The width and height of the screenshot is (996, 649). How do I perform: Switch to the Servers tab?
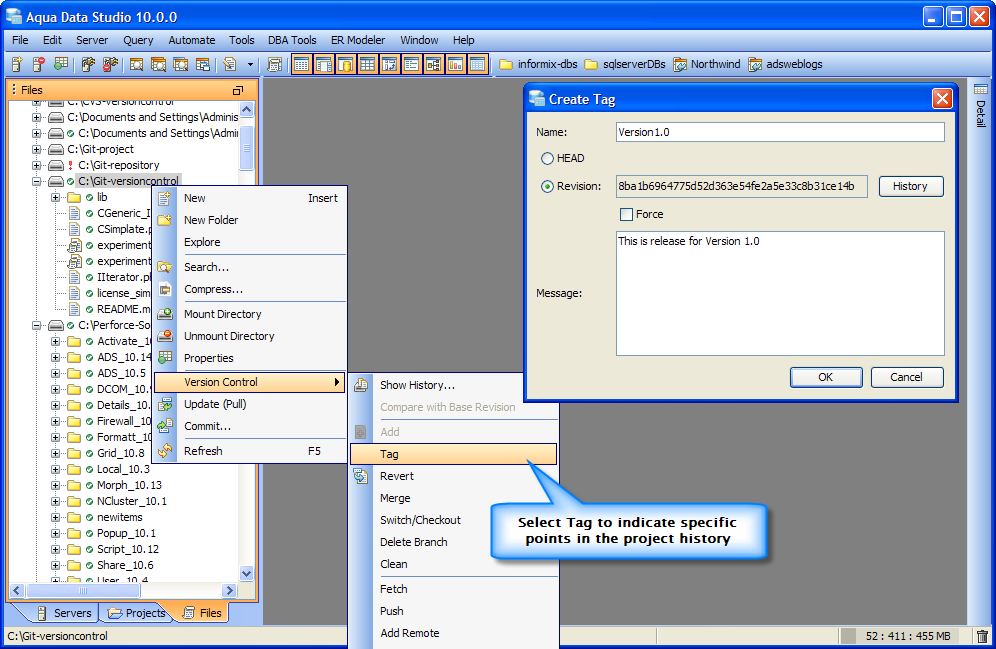64,613
